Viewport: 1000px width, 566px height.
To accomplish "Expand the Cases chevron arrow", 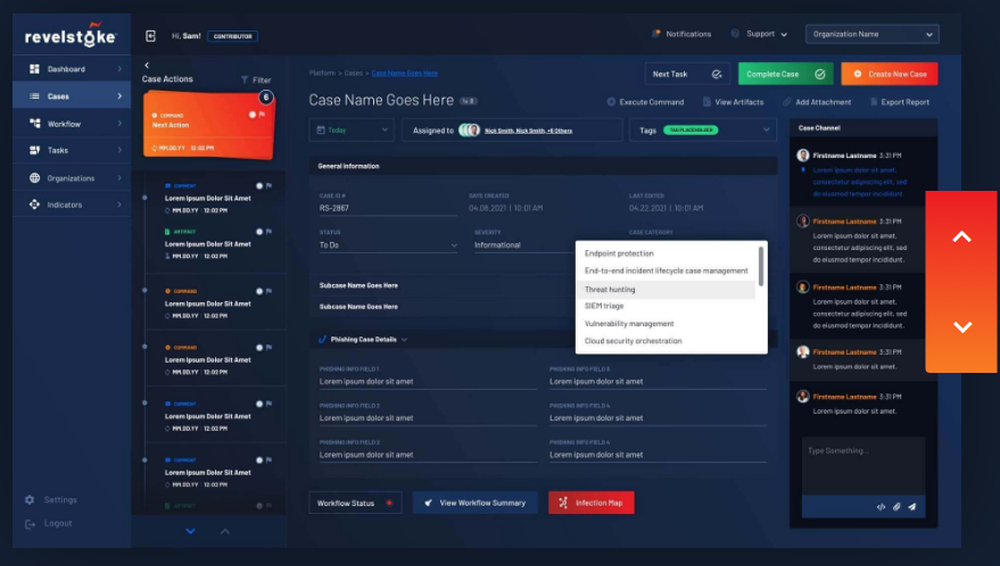I will click(x=119, y=96).
